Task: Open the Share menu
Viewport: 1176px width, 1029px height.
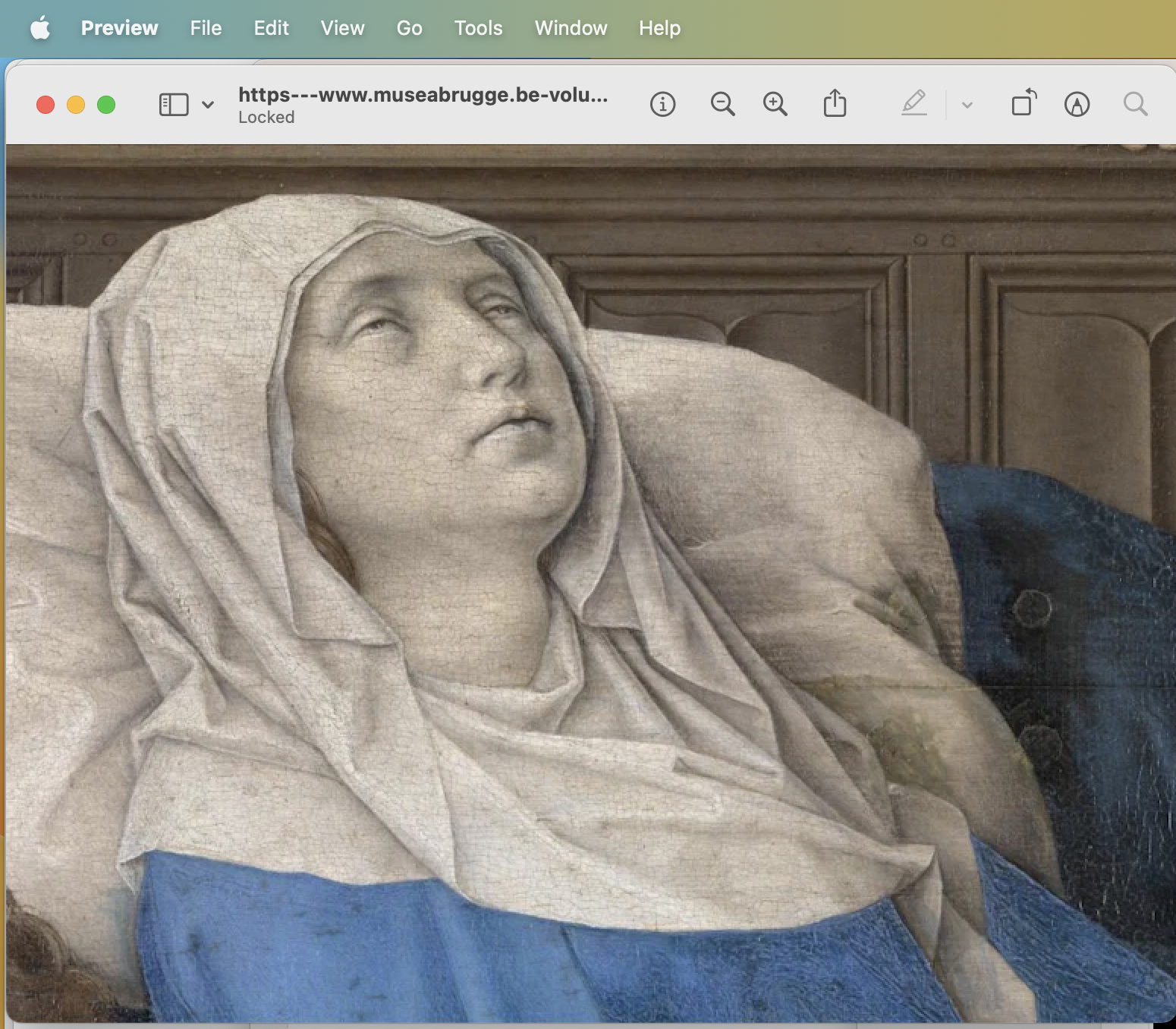Action: (835, 103)
